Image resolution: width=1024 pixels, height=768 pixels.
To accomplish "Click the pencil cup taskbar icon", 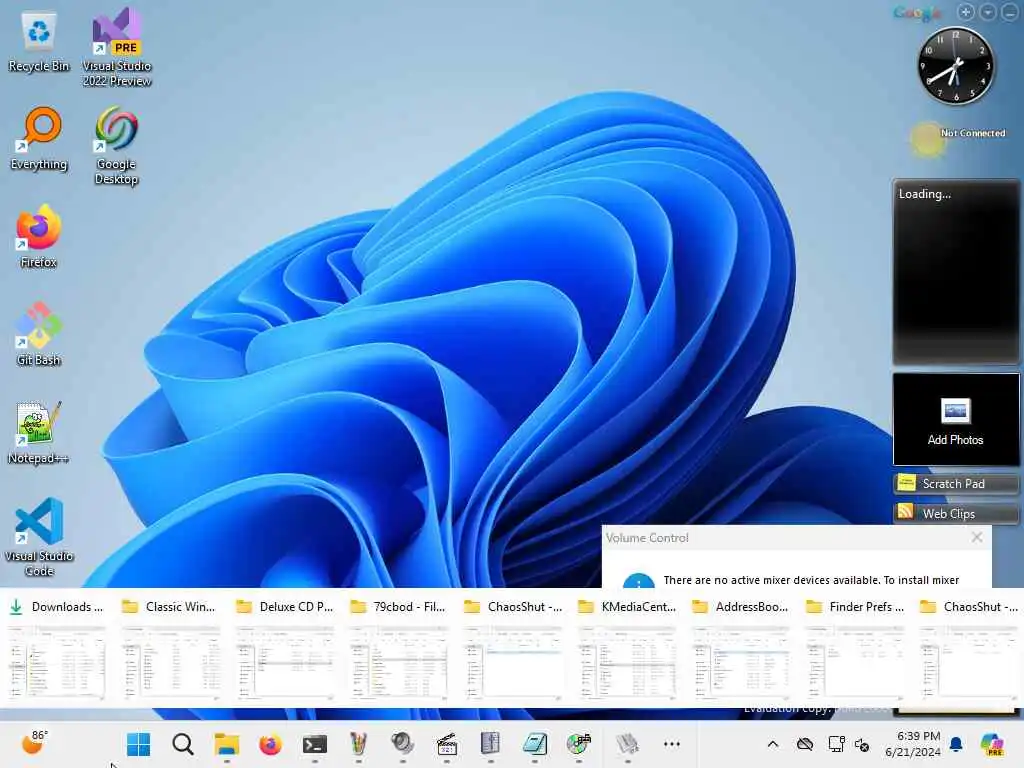I will click(x=358, y=744).
